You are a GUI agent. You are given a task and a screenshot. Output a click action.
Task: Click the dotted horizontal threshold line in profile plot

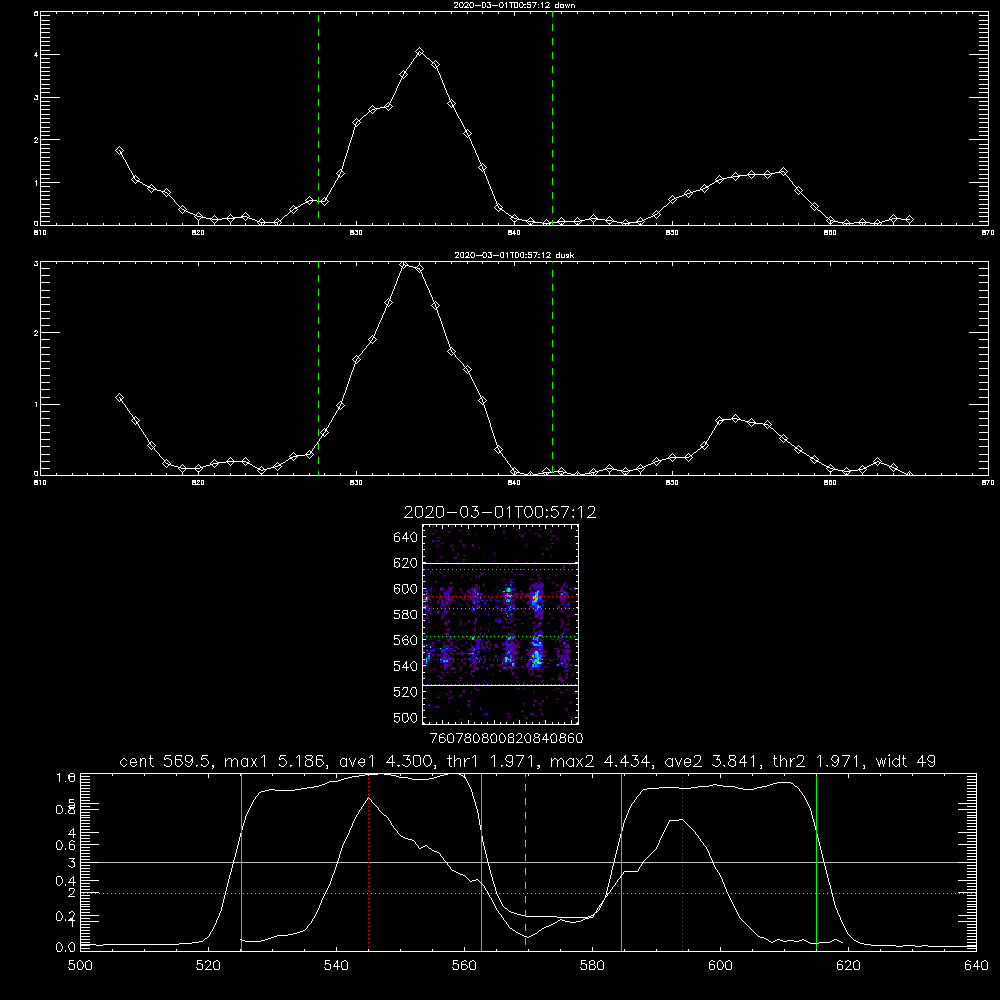tap(528, 893)
